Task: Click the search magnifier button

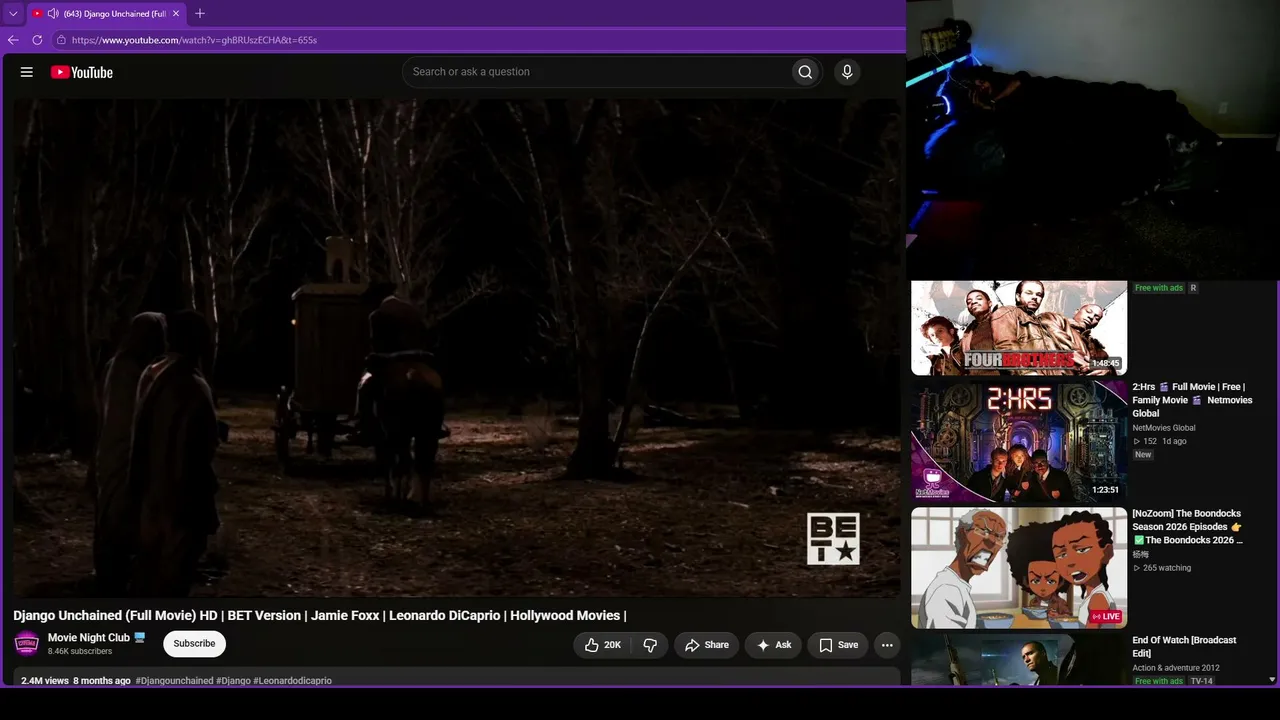Action: tap(805, 72)
